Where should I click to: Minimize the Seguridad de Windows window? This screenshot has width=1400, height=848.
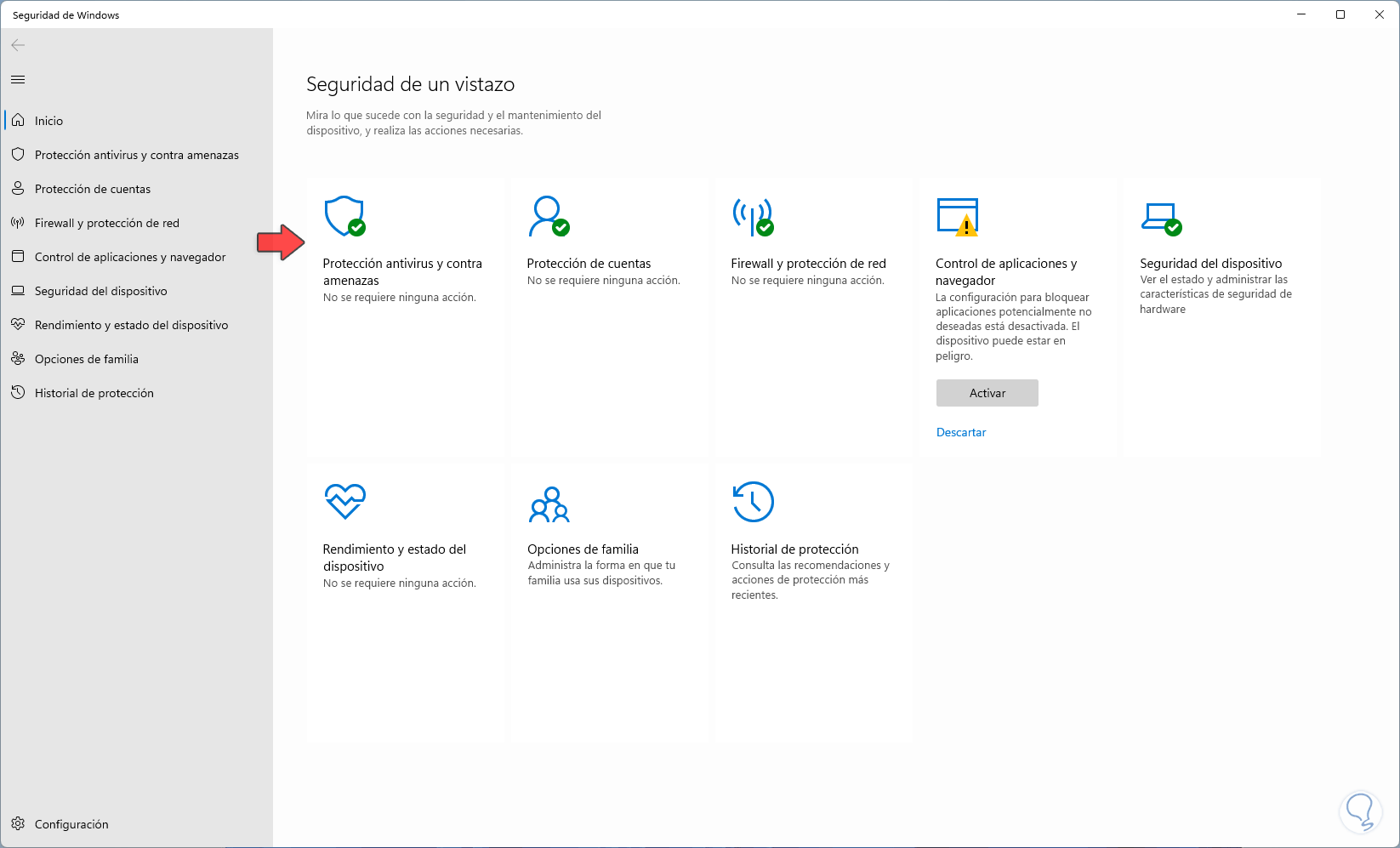click(1301, 14)
